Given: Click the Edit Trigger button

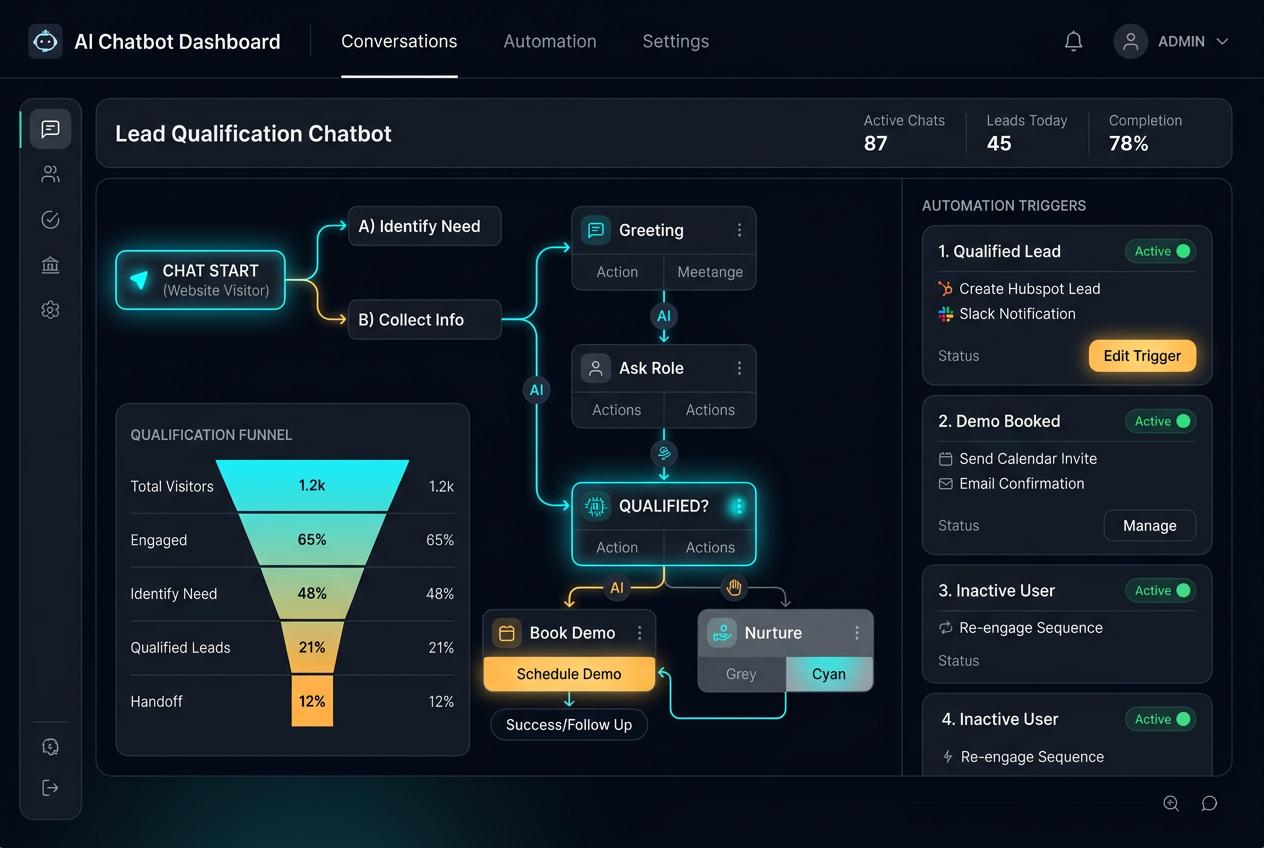Looking at the screenshot, I should point(1142,355).
